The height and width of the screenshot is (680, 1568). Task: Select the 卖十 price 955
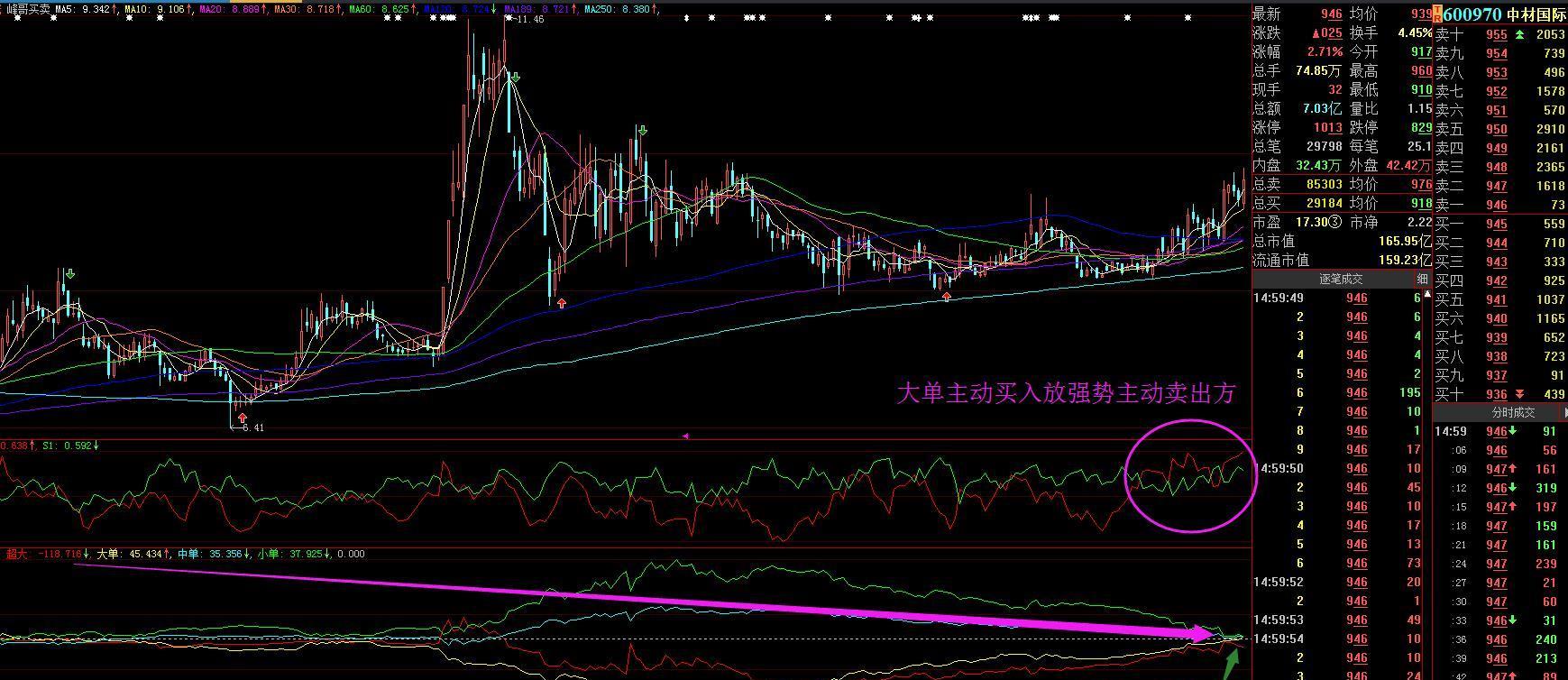tap(1497, 34)
